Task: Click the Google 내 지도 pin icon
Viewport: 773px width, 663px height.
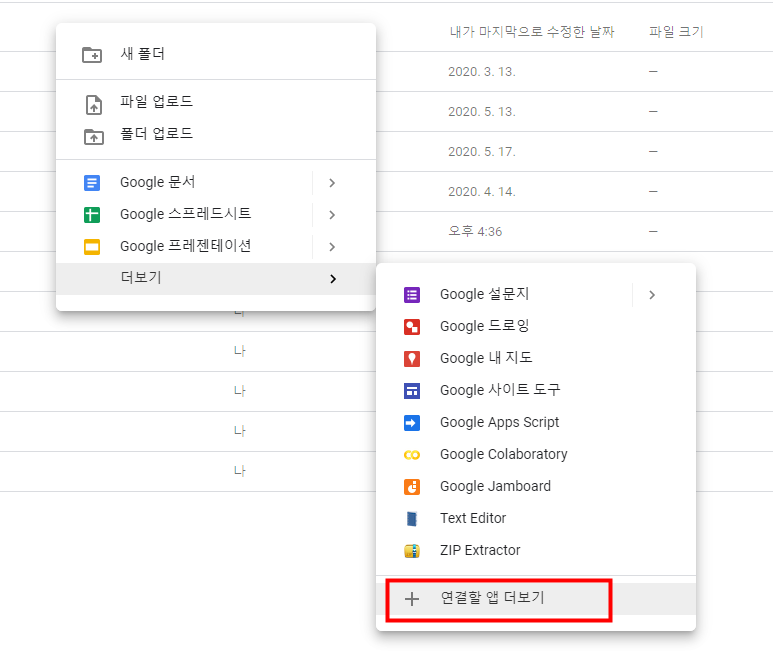Action: pyautogui.click(x=412, y=359)
